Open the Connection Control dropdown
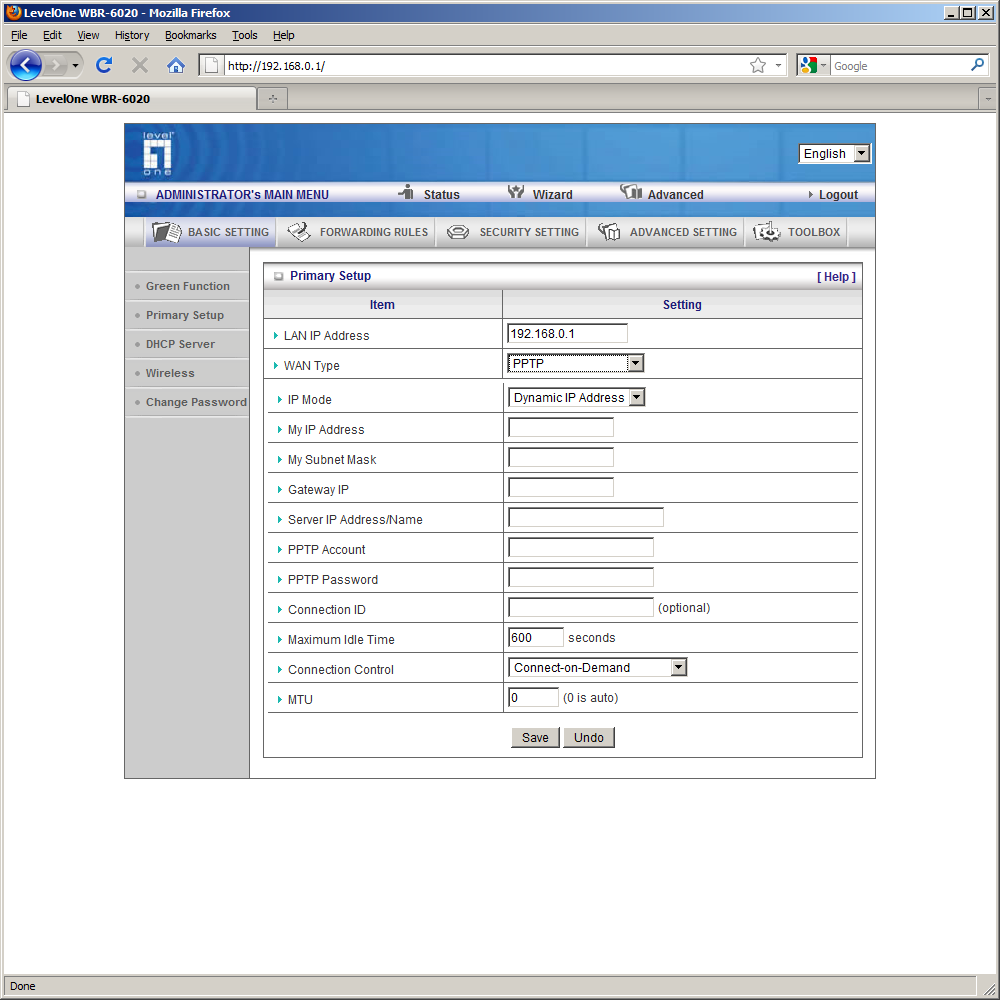Screen dimensions: 1000x1000 tap(598, 667)
